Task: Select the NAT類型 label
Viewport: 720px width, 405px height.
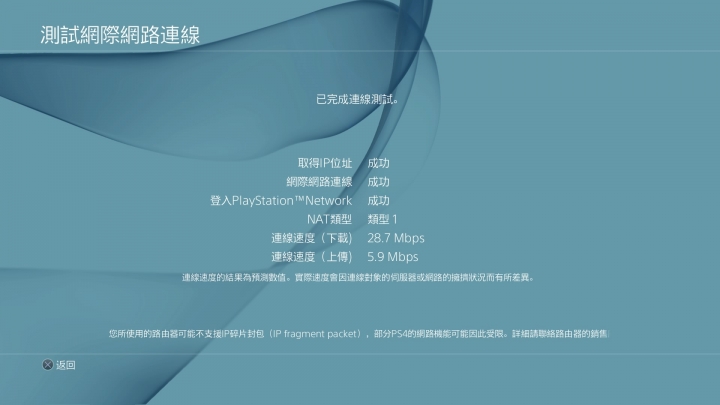Action: tap(329, 219)
